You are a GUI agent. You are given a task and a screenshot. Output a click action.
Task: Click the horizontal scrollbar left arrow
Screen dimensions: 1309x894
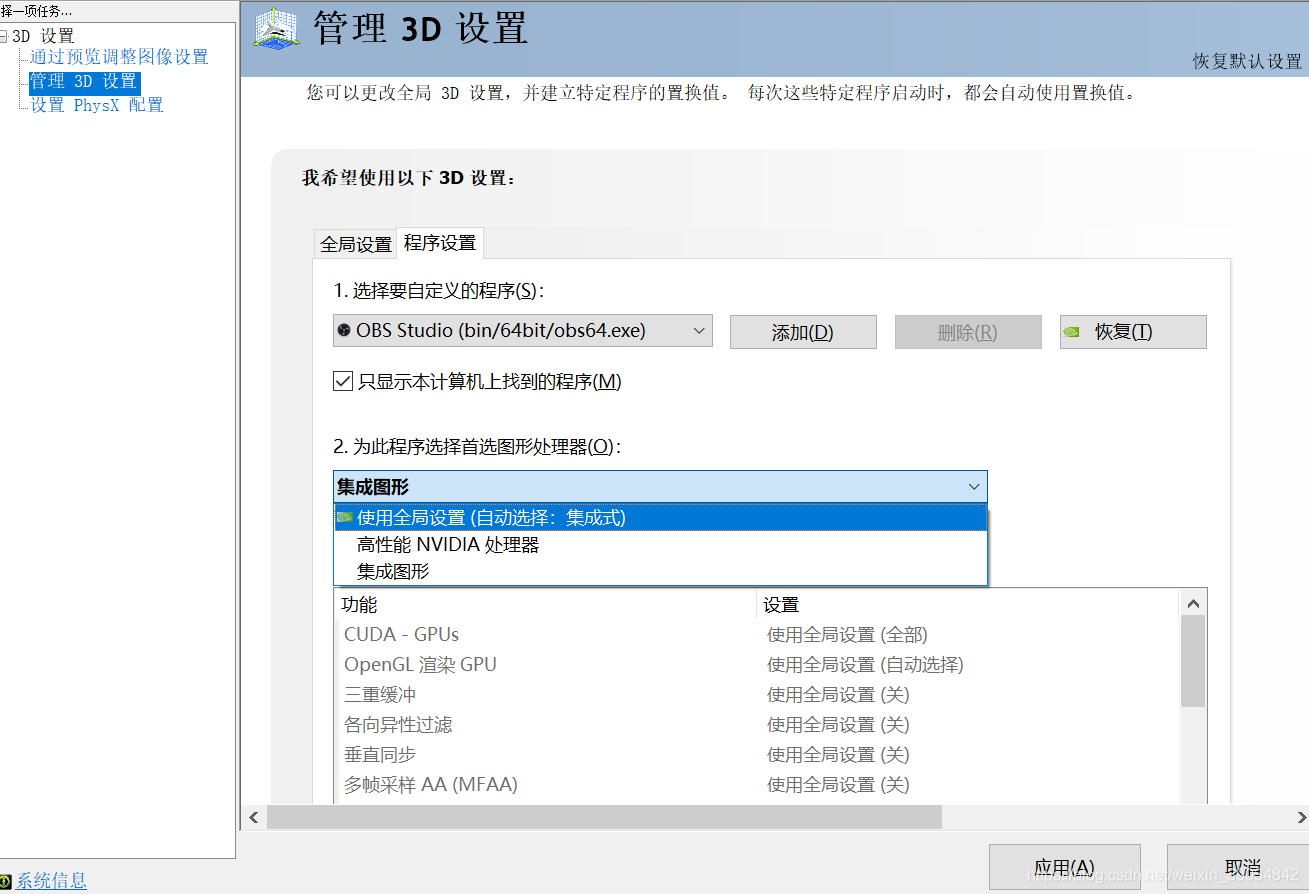click(x=254, y=817)
